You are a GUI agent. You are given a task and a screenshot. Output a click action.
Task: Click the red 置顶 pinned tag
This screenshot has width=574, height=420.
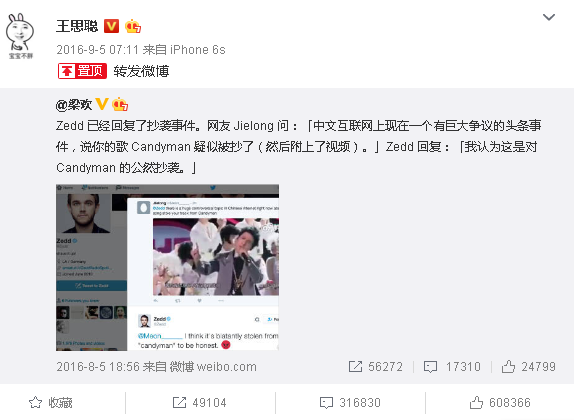pos(82,71)
